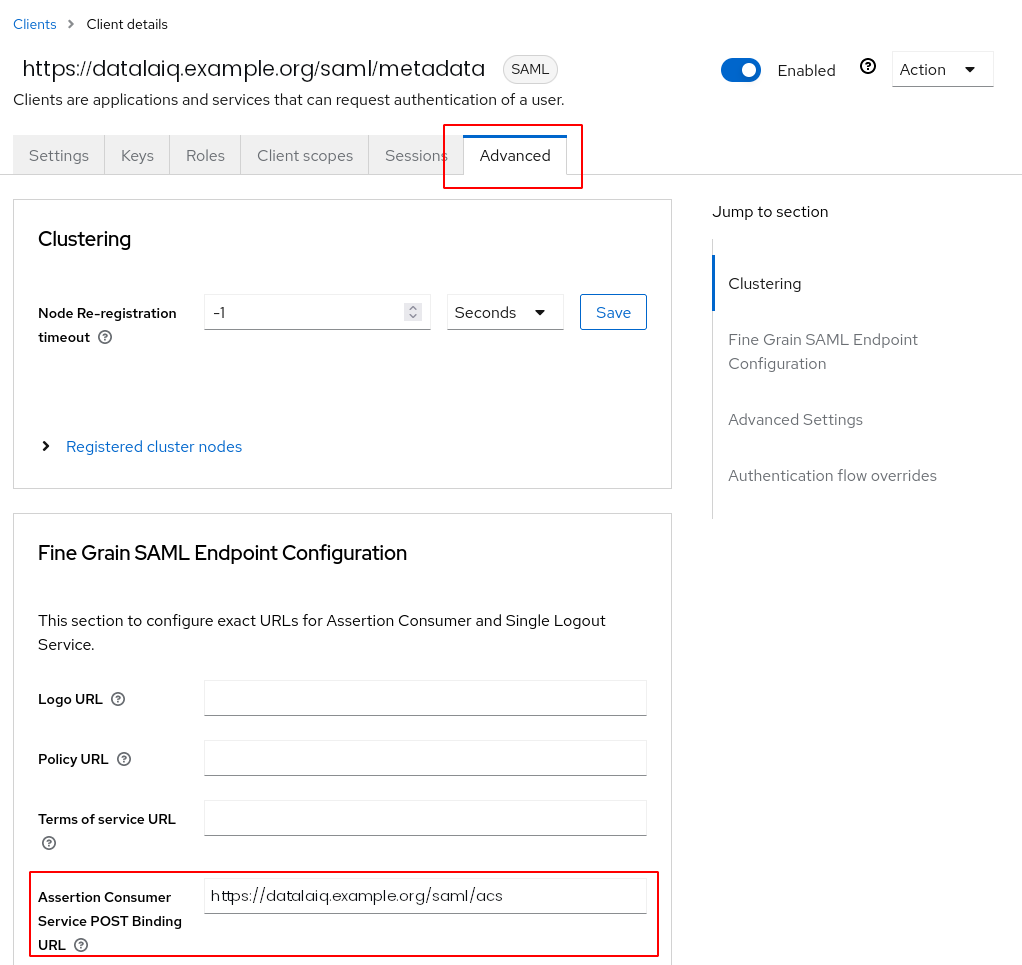Open the Seconds time unit dropdown
Viewport: 1022px width, 965px height.
[505, 313]
